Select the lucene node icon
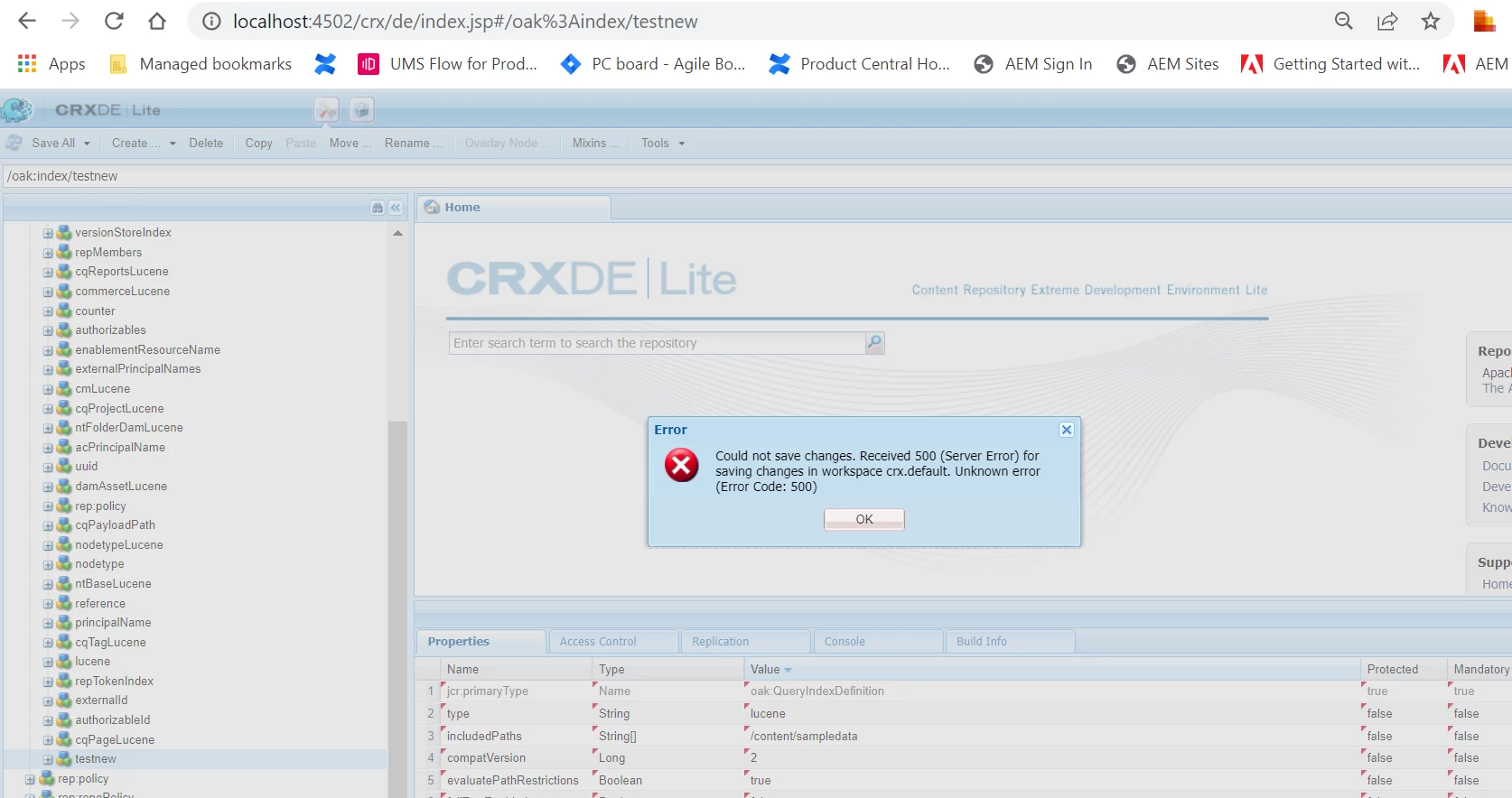1512x798 pixels. [x=64, y=661]
